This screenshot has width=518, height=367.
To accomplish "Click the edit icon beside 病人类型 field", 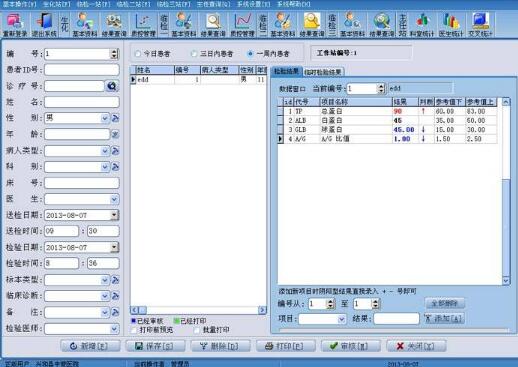I will [115, 151].
